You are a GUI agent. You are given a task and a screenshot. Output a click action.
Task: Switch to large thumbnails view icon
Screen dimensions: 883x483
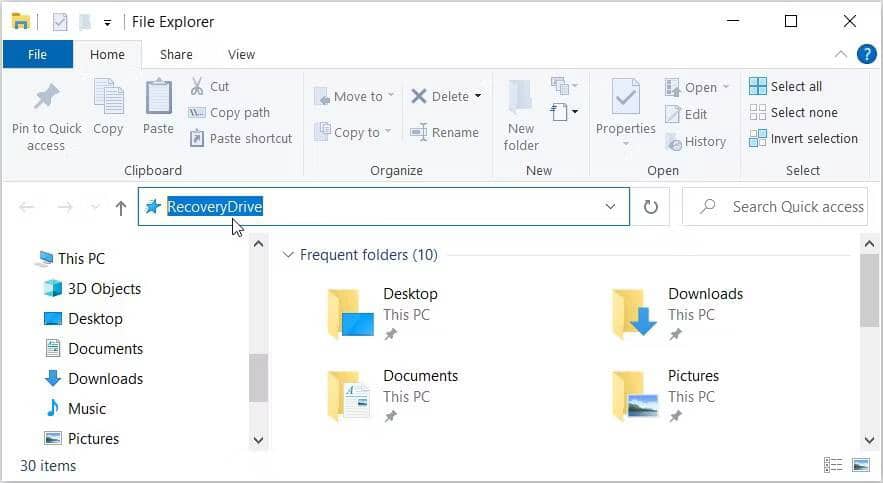pyautogui.click(x=860, y=465)
